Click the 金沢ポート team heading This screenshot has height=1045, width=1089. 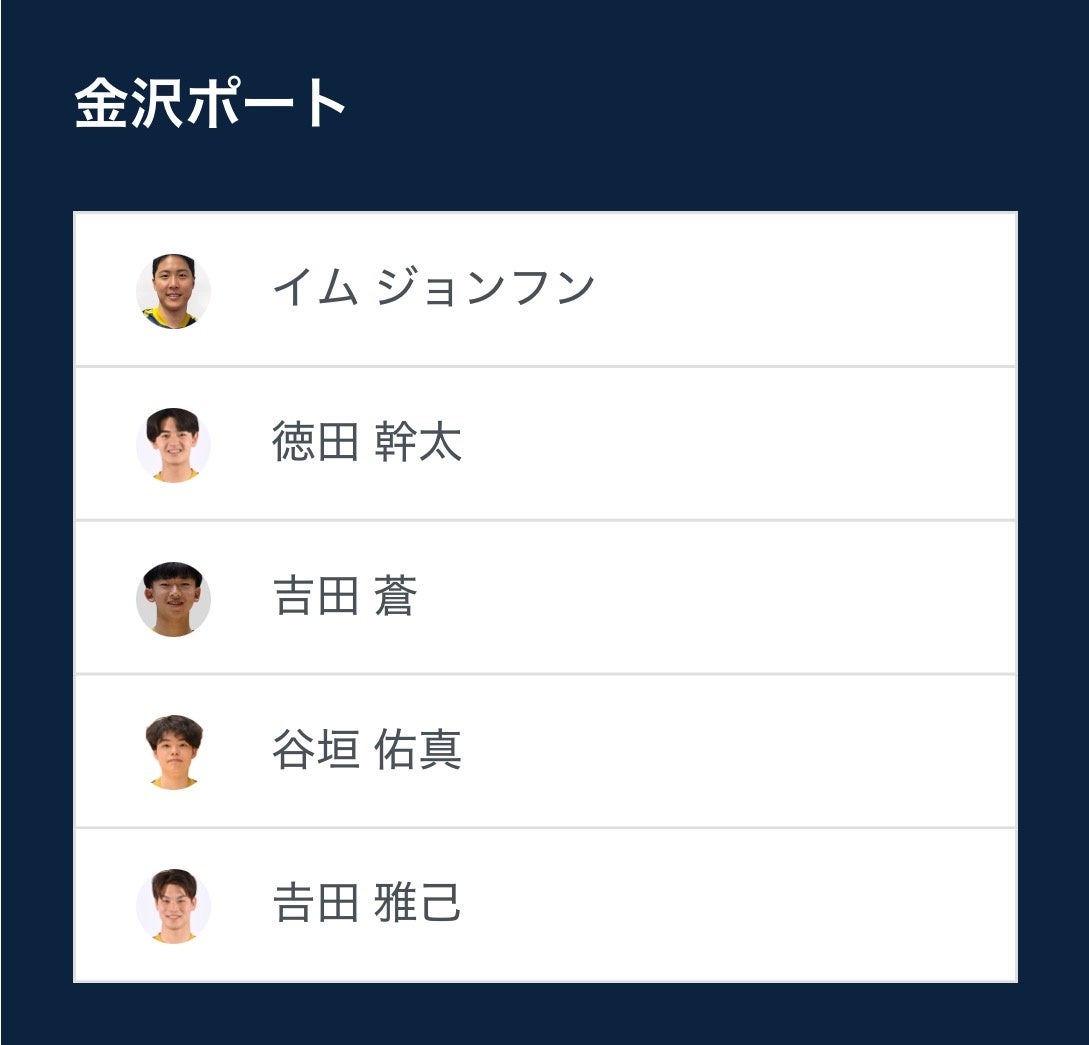[x=211, y=103]
